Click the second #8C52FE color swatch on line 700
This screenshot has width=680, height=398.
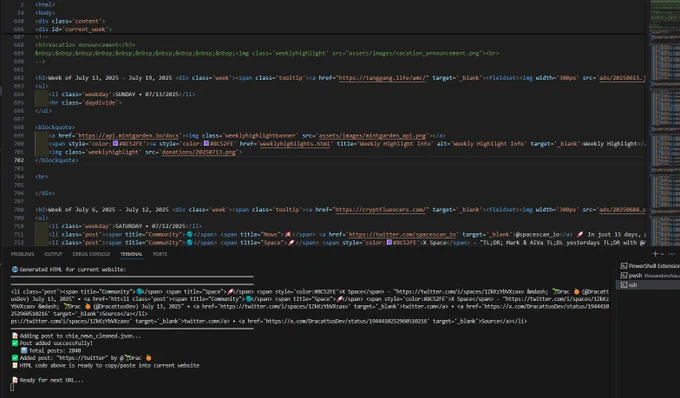point(206,144)
